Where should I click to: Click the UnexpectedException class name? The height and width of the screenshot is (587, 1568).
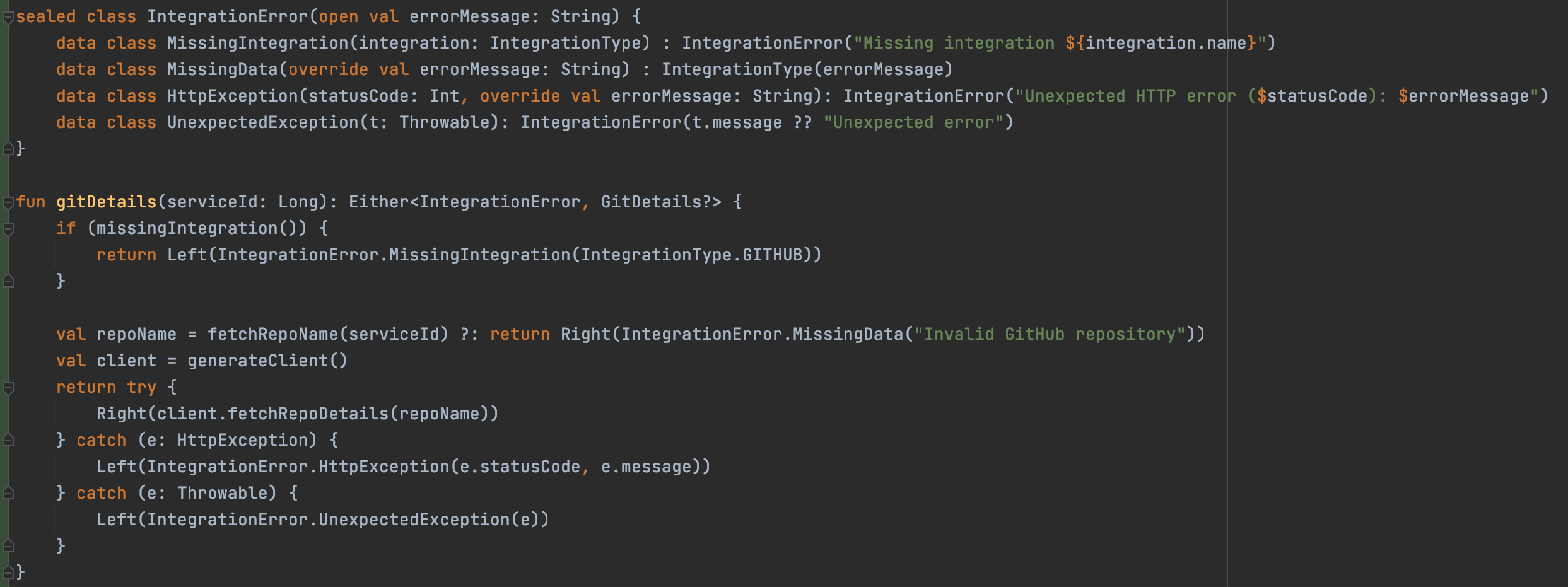263,122
